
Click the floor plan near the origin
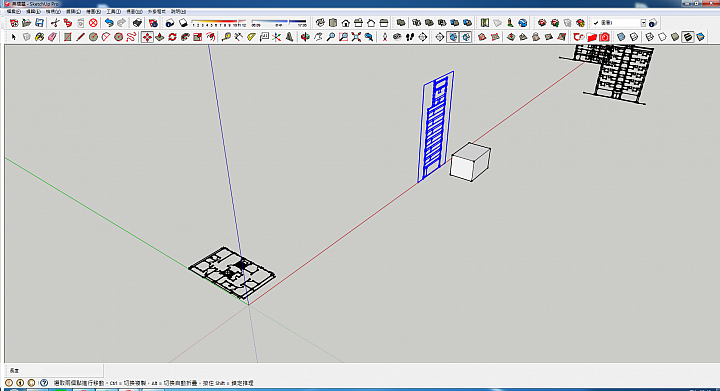(x=232, y=273)
